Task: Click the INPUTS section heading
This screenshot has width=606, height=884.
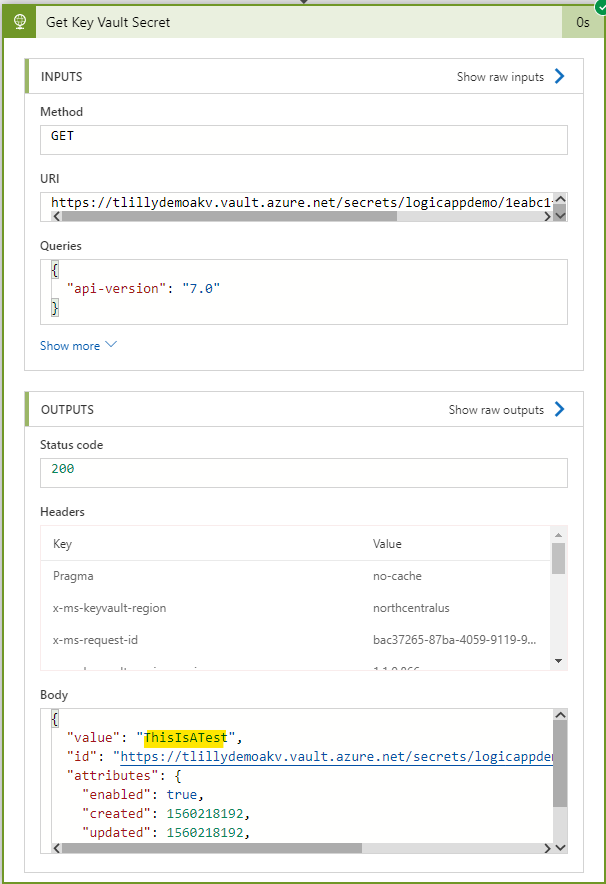Action: (x=61, y=77)
